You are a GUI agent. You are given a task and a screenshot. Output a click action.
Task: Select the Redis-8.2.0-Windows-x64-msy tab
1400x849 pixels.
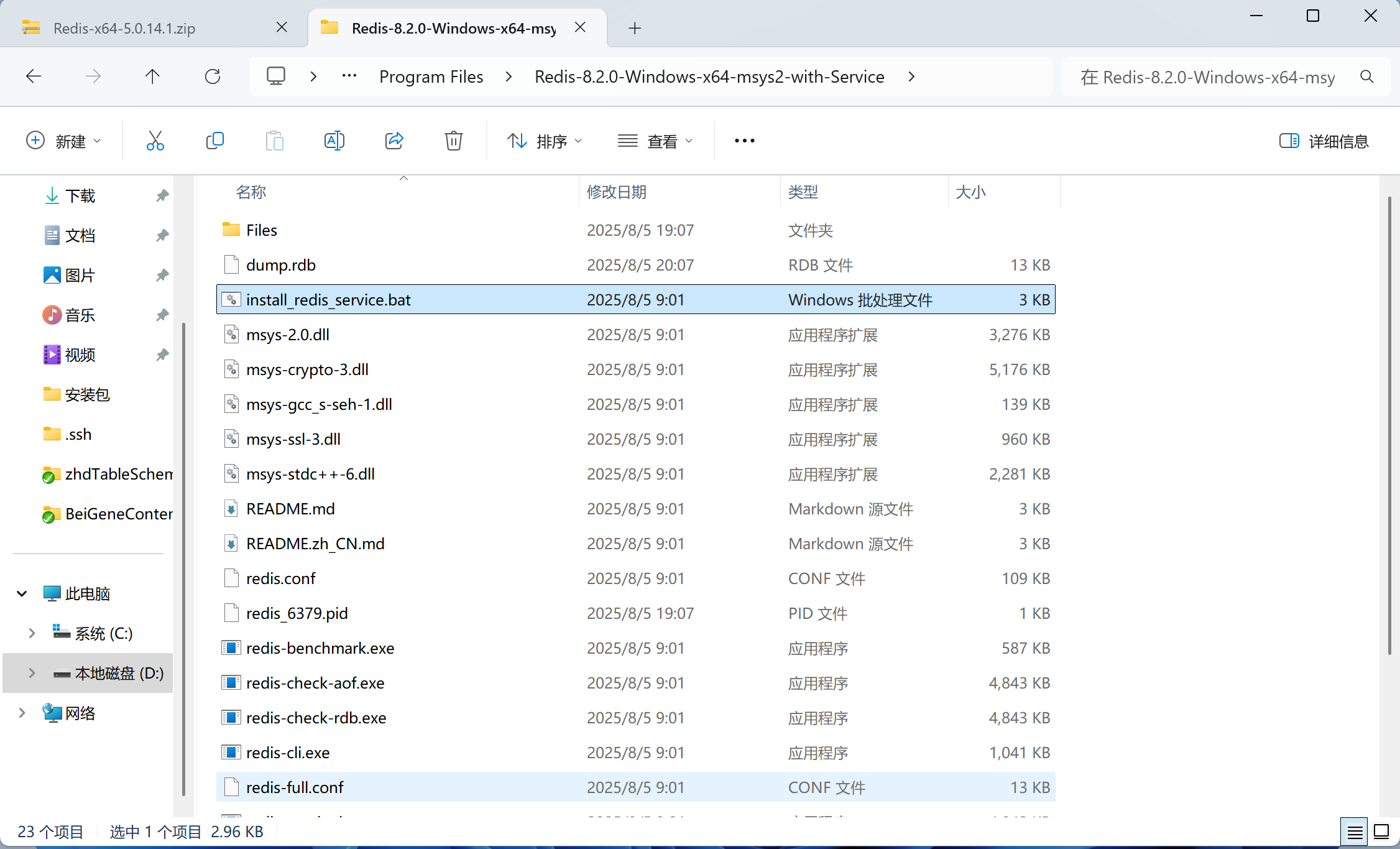(x=454, y=28)
